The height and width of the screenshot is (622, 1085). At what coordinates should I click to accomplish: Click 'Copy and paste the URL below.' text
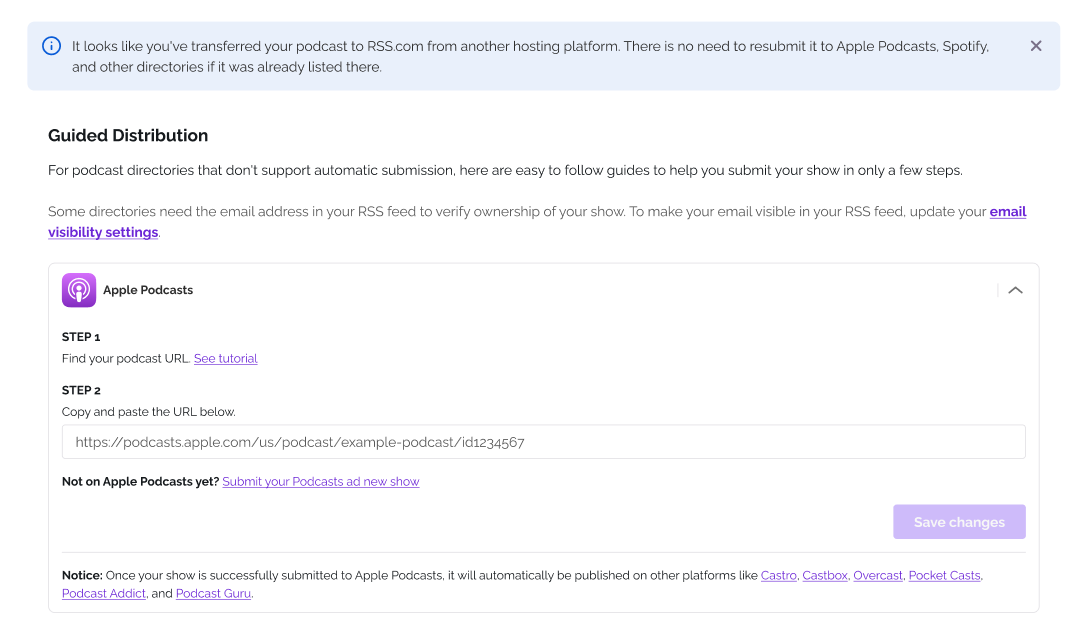pyautogui.click(x=149, y=412)
